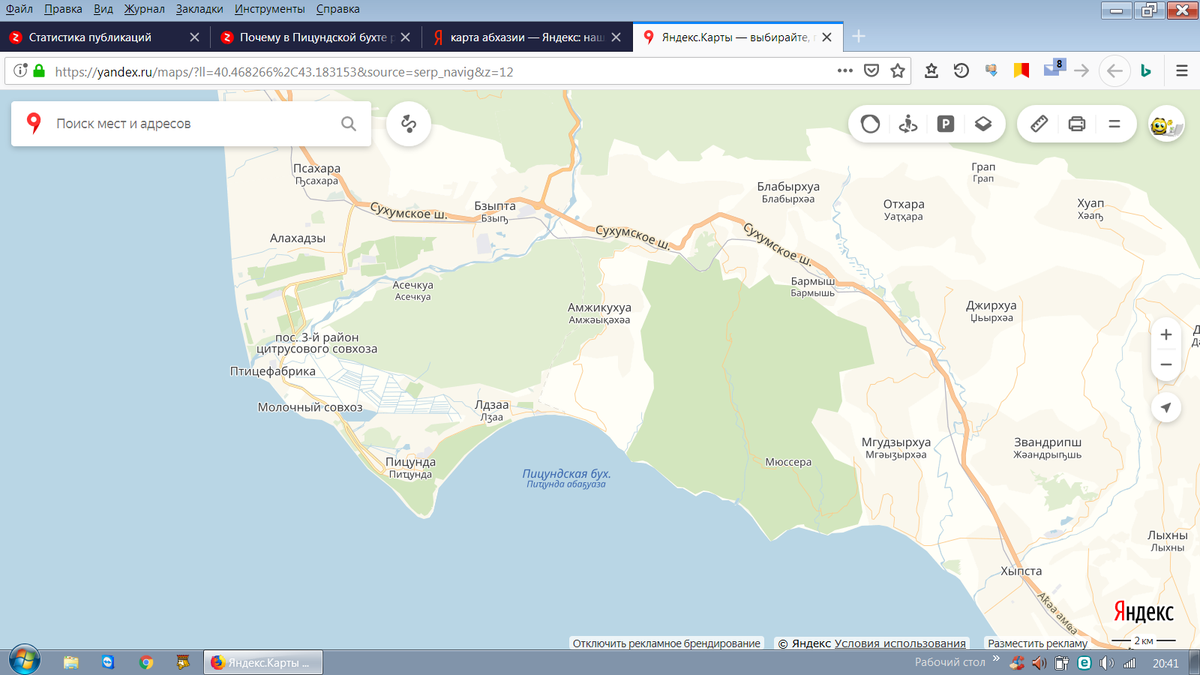
Task: Open the Yandex Maps two-line menu
Action: pos(1114,124)
